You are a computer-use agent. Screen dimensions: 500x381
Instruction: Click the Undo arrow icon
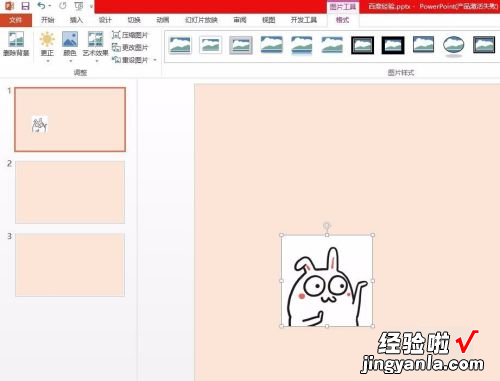click(41, 6)
